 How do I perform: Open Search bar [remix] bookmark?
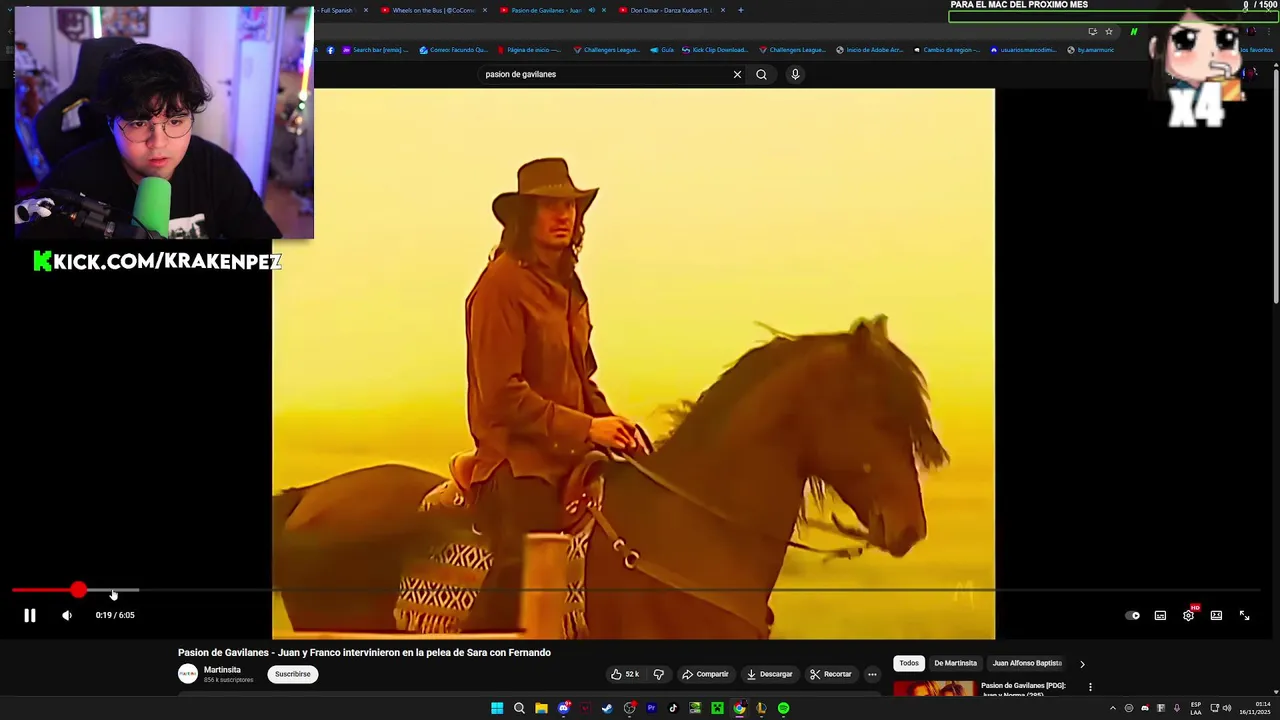(377, 50)
